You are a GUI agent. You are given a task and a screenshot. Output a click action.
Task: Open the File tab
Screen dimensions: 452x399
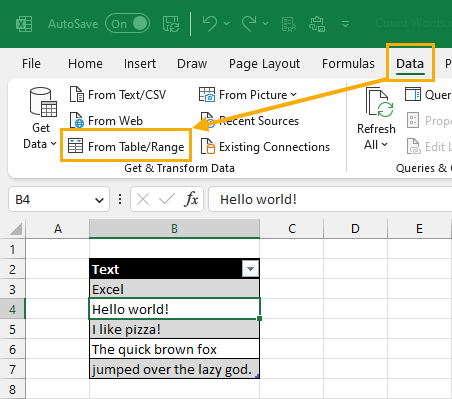tap(31, 63)
